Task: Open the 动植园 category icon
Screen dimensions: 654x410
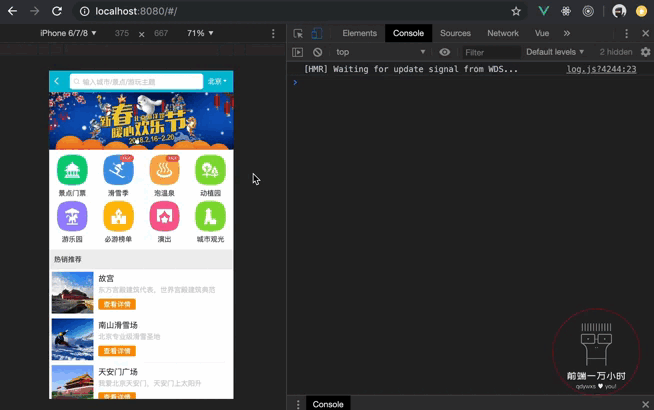Action: tap(210, 170)
